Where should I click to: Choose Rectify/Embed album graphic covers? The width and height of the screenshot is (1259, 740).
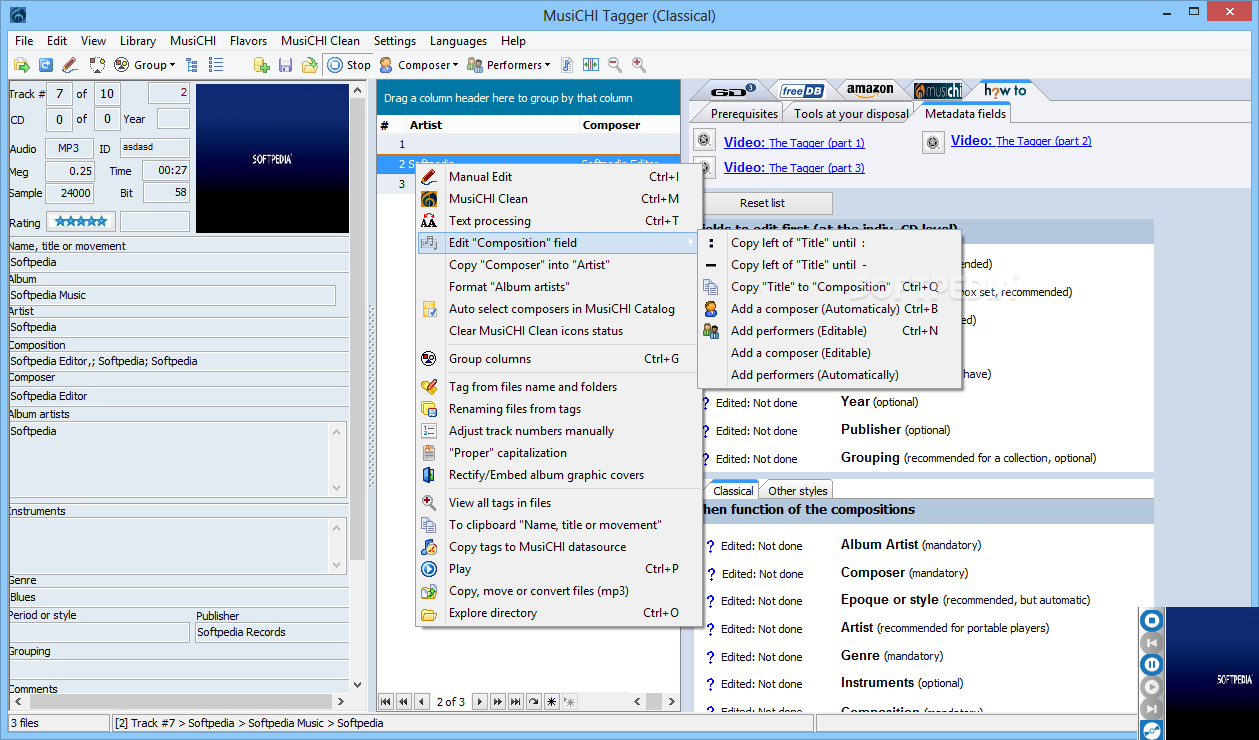[558, 475]
